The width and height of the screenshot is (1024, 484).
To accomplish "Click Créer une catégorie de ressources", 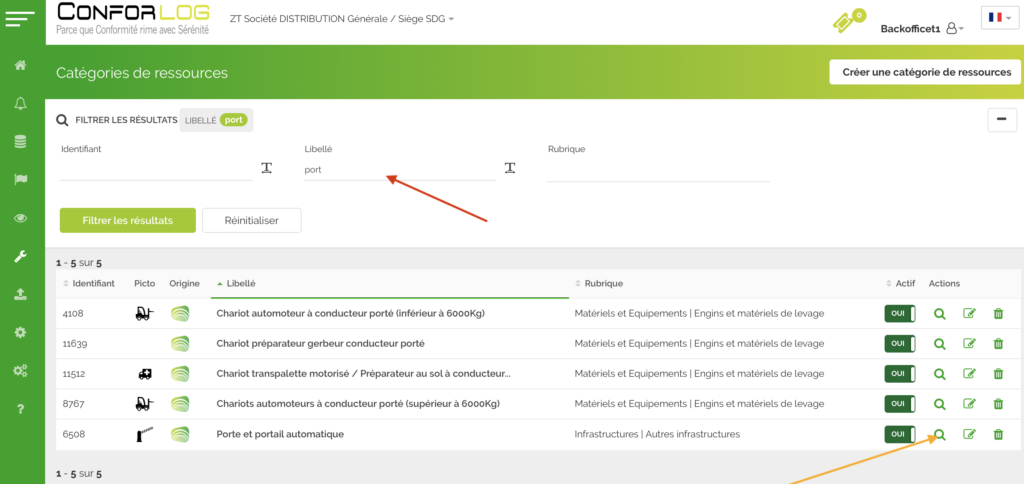I will click(925, 72).
